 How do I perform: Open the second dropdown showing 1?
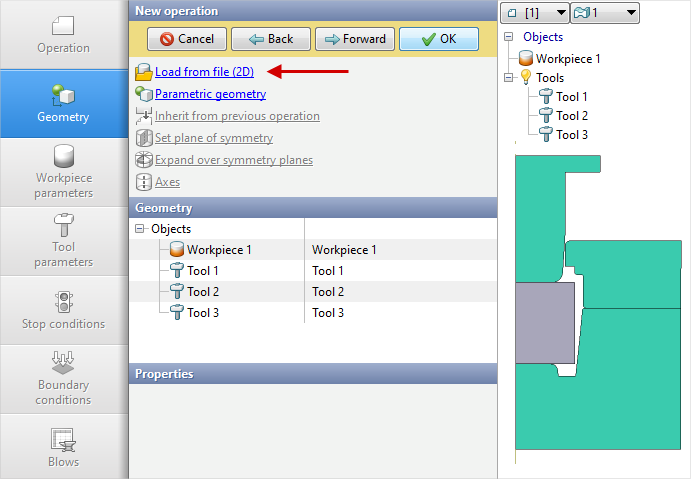click(604, 12)
